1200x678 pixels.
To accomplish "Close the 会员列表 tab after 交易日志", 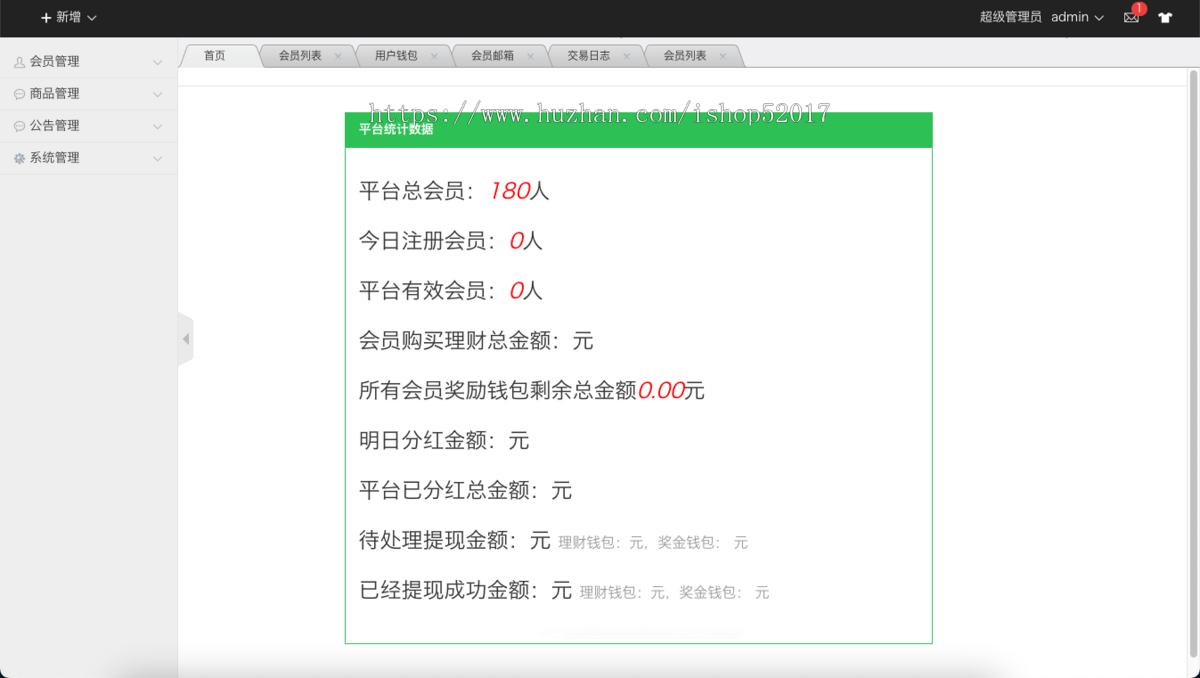I will click(x=723, y=56).
